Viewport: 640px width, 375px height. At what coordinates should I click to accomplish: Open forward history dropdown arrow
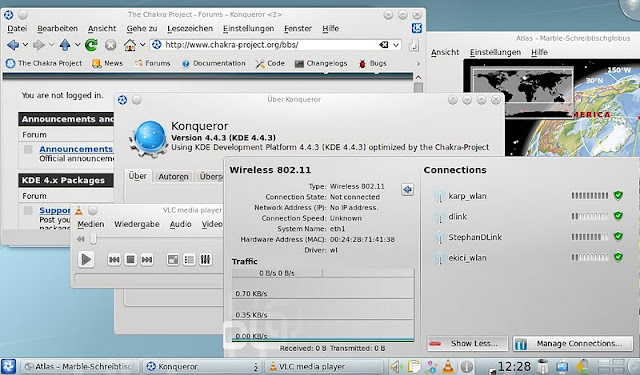coord(51,45)
